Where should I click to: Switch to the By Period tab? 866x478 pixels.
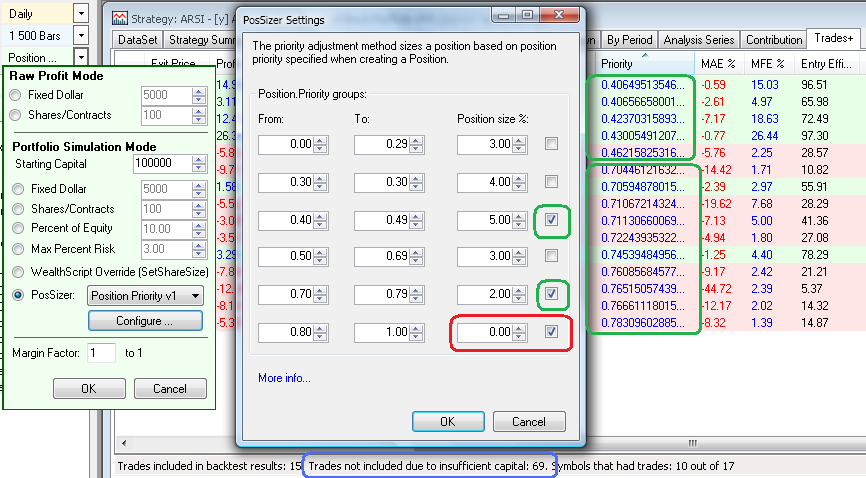[x=629, y=40]
